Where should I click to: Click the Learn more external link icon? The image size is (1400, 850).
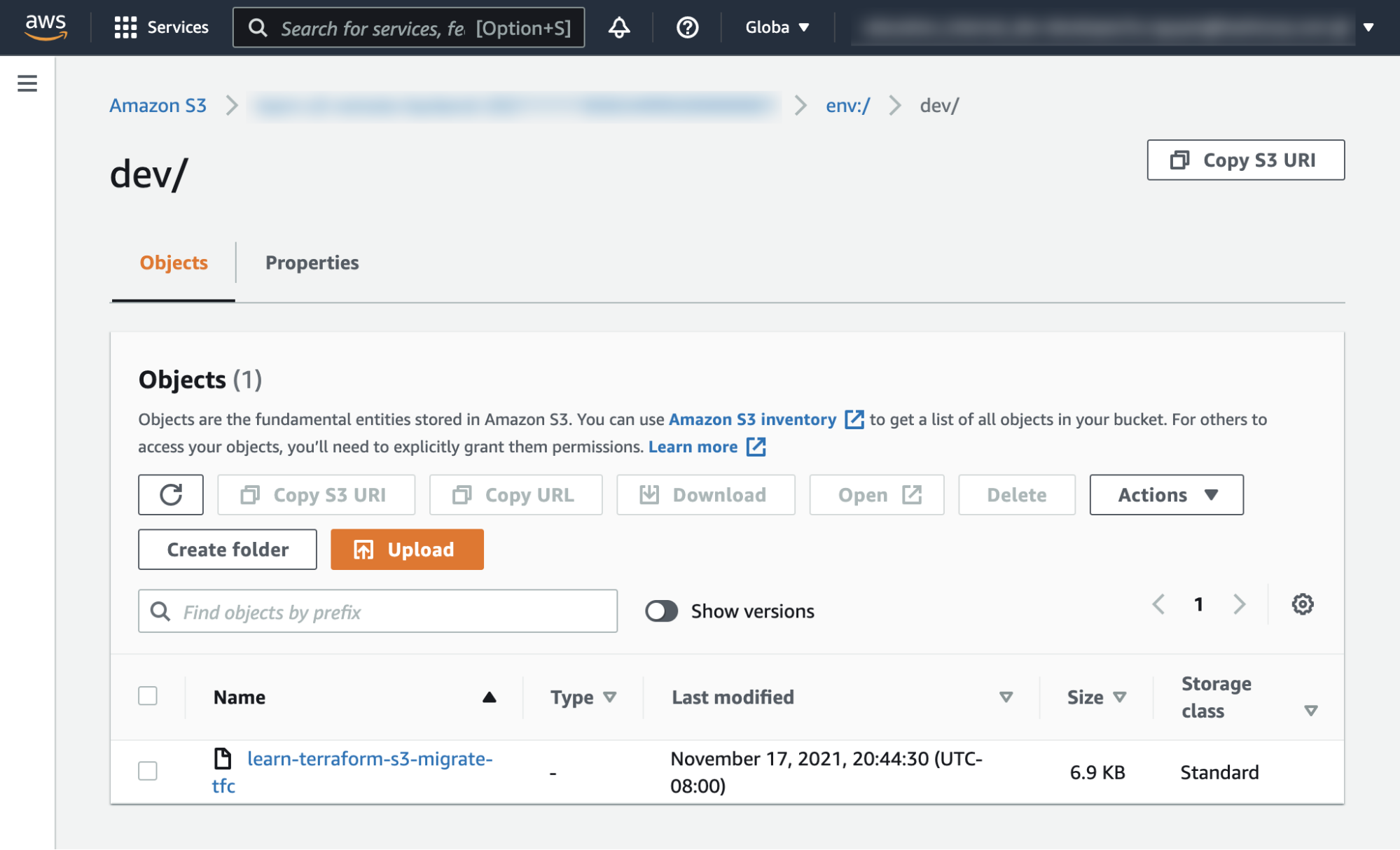pos(756,447)
